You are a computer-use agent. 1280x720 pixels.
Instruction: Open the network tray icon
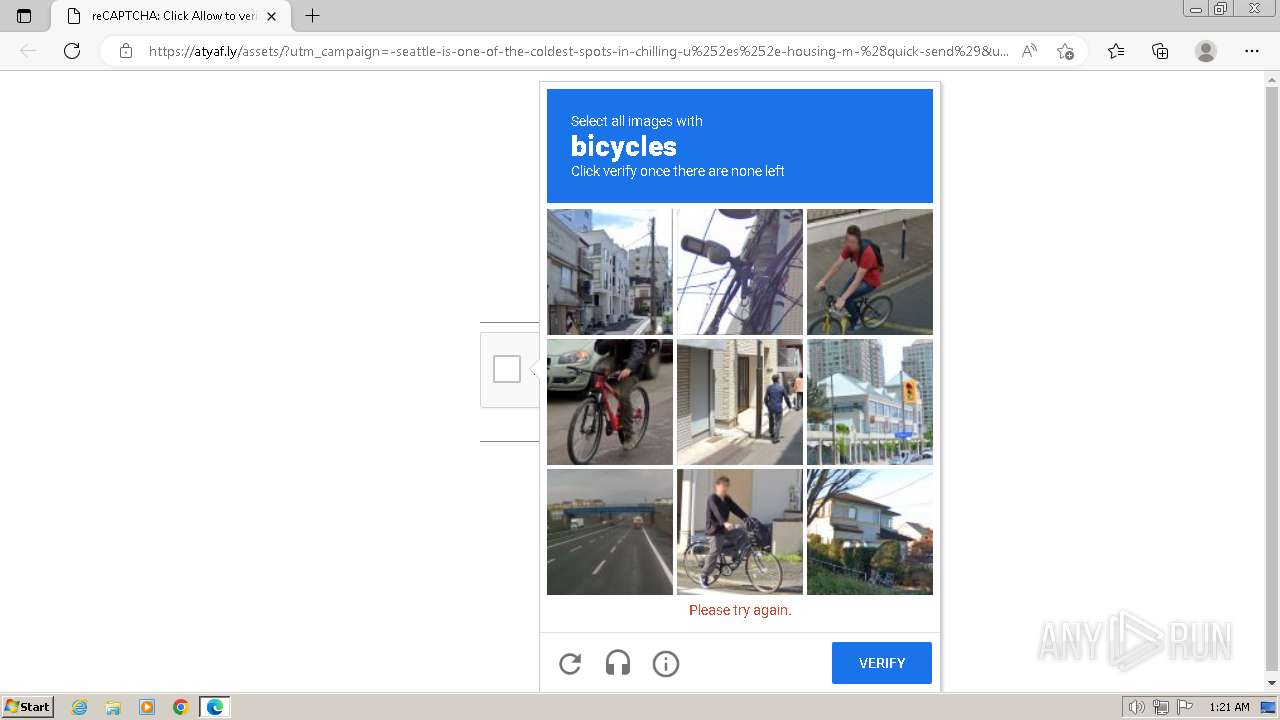pos(1161,707)
